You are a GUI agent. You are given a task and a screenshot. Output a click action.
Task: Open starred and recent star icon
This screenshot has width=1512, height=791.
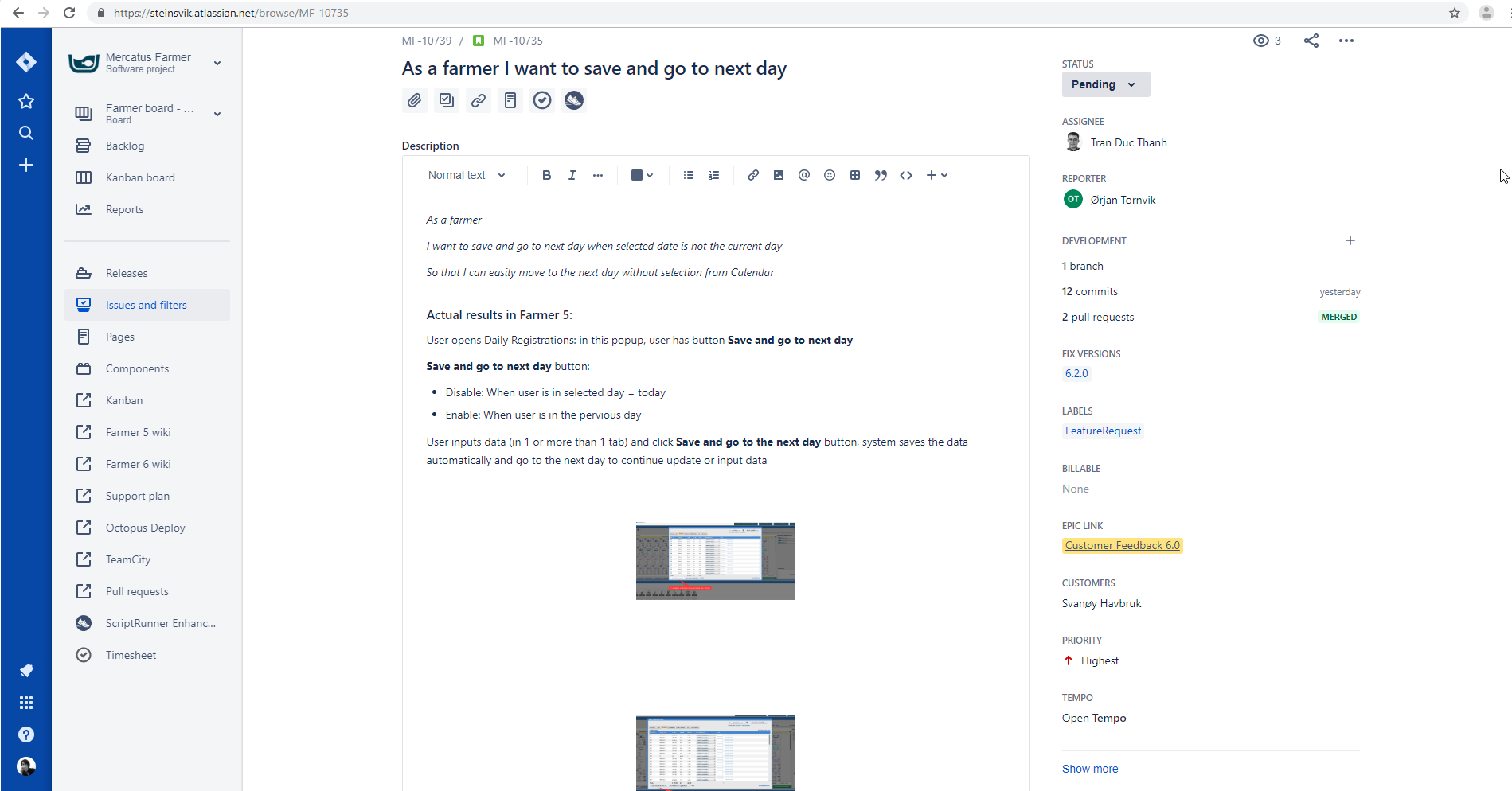tap(26, 101)
